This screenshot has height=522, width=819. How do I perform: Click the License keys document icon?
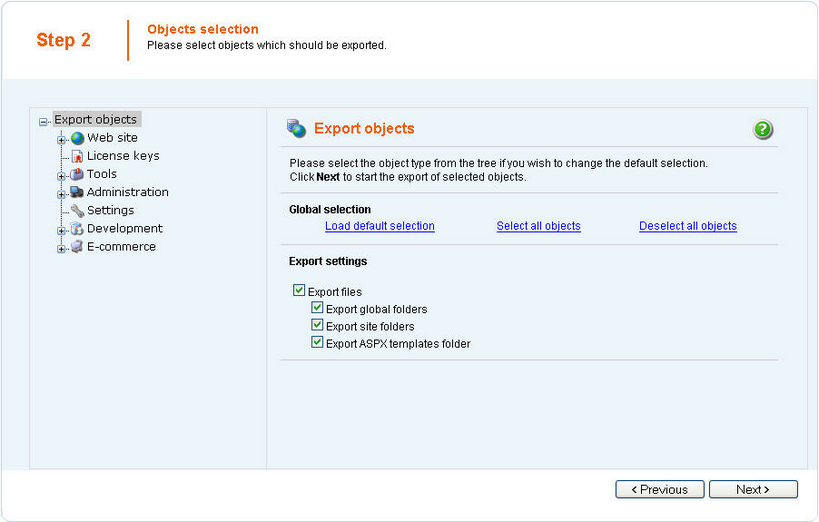[77, 156]
